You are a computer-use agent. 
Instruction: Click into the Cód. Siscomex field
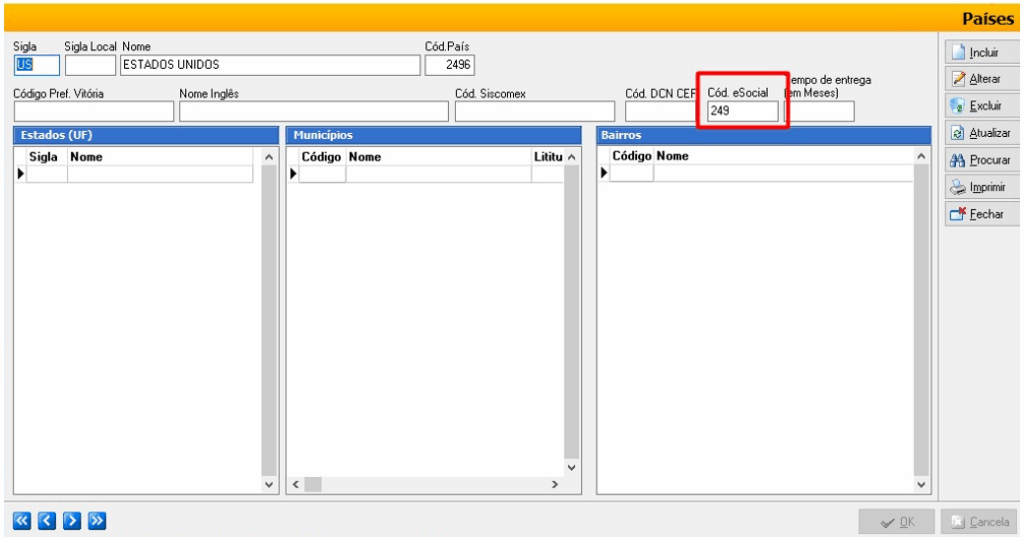[x=534, y=112]
